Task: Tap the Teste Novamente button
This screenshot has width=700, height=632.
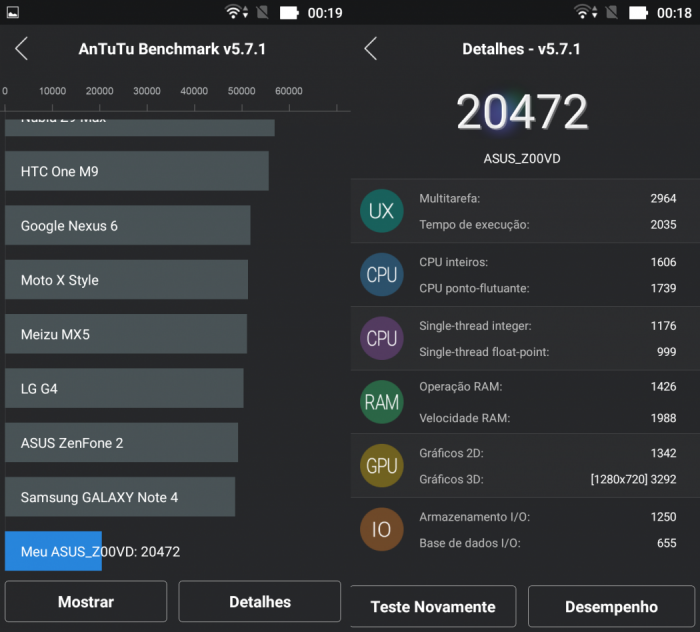Action: (433, 606)
